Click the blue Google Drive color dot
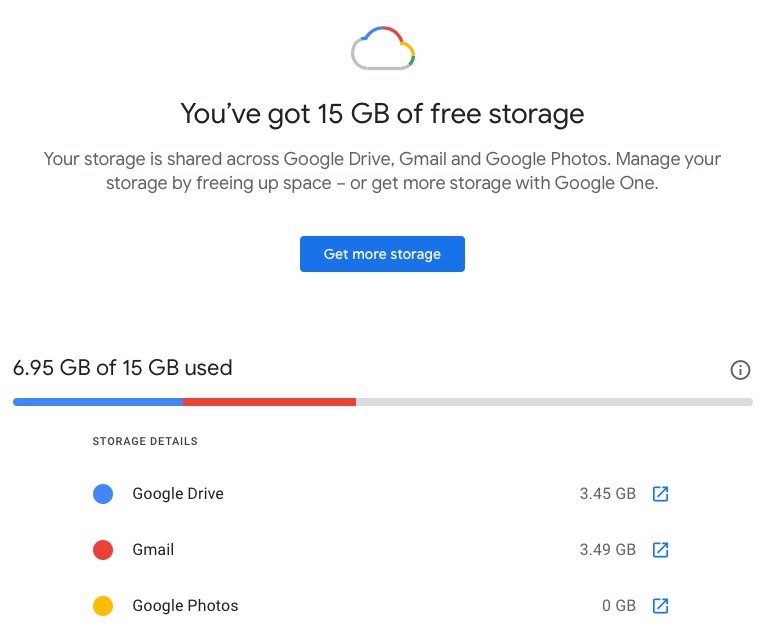The height and width of the screenshot is (640, 765). click(102, 494)
